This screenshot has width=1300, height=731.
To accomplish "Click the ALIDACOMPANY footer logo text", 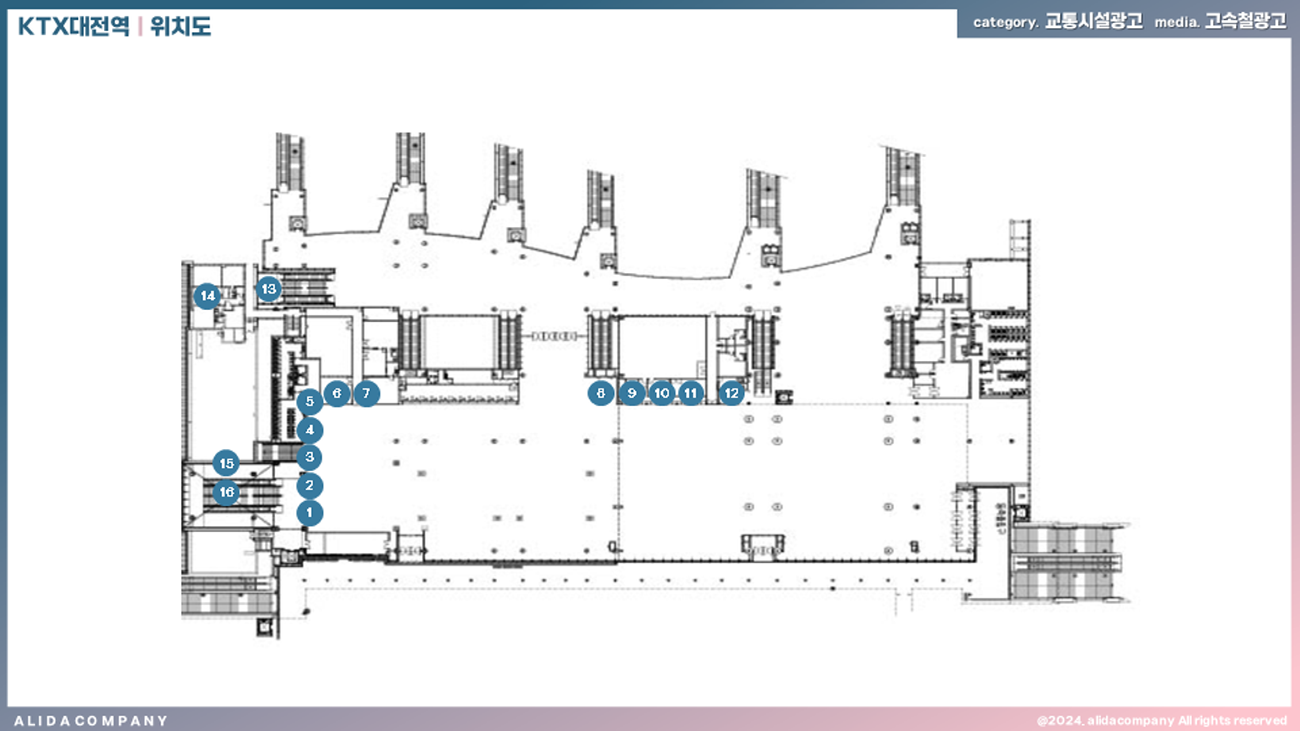I will tap(91, 720).
